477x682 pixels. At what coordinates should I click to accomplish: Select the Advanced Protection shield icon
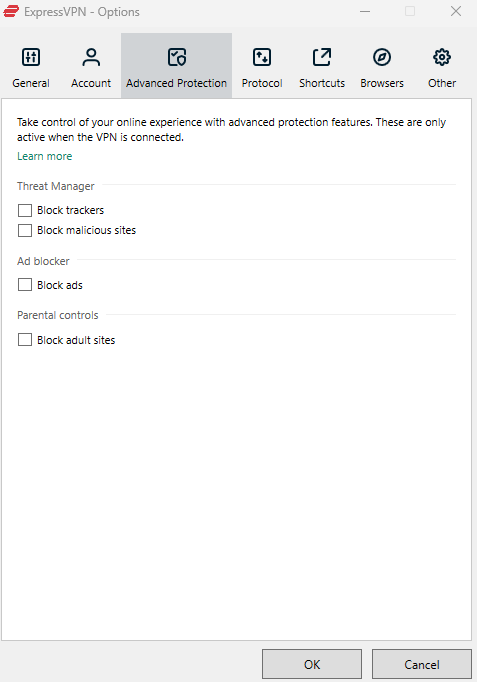[x=177, y=57]
